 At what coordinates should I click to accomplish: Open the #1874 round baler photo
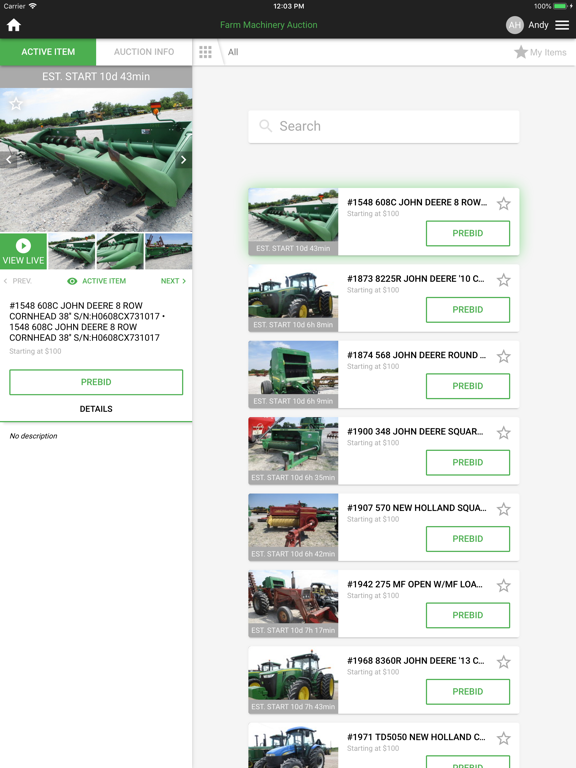(x=293, y=374)
